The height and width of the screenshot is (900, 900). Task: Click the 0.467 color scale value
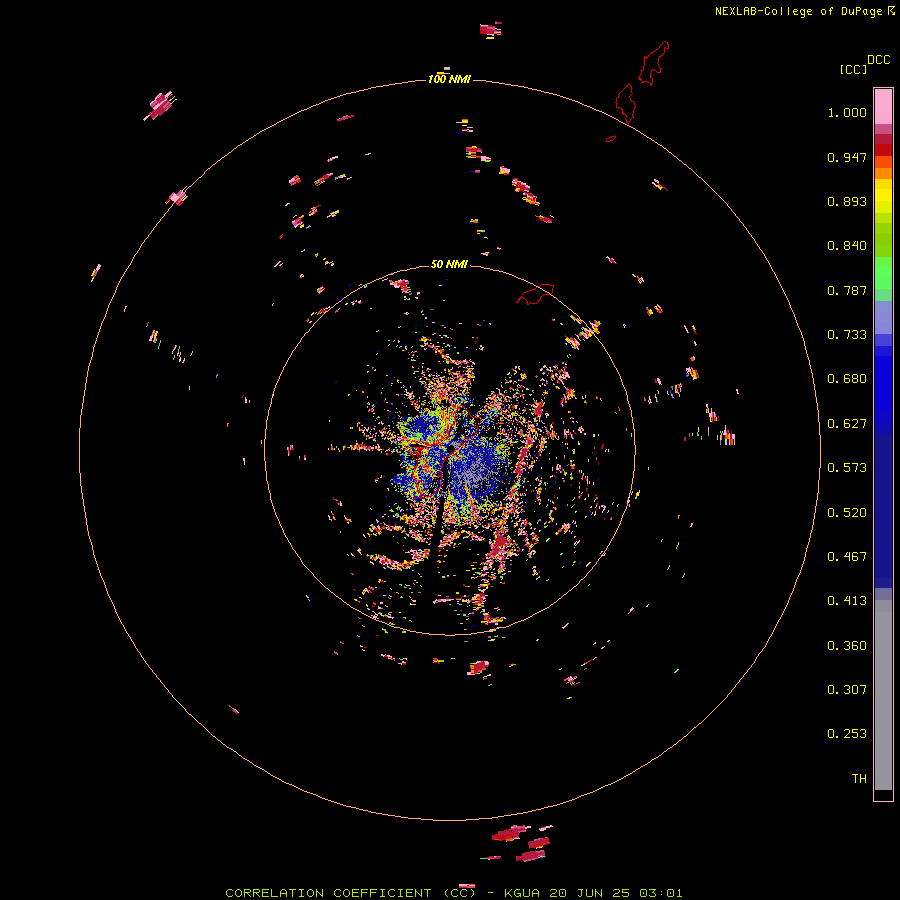(847, 557)
